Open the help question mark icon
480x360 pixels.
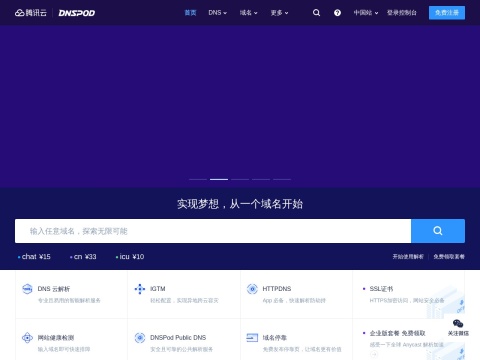(x=337, y=13)
